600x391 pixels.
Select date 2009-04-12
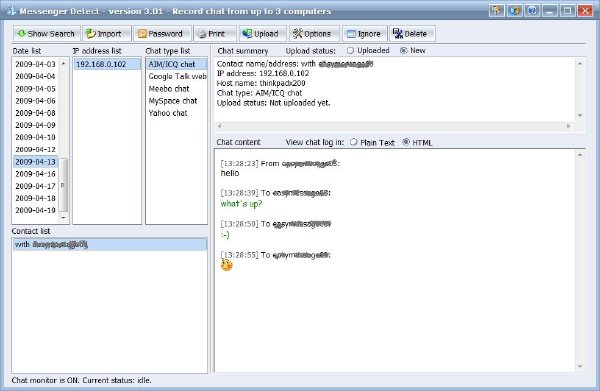click(35, 150)
